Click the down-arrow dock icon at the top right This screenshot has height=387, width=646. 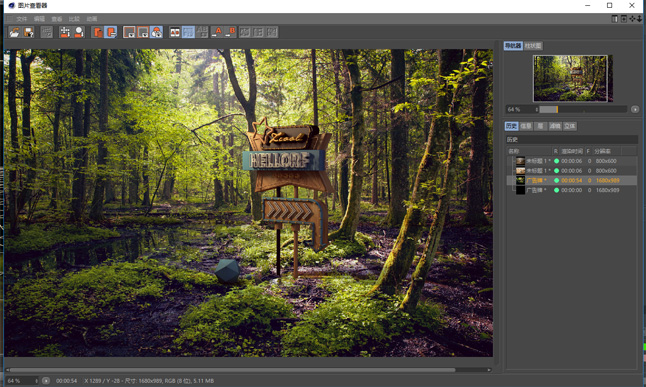(x=639, y=19)
